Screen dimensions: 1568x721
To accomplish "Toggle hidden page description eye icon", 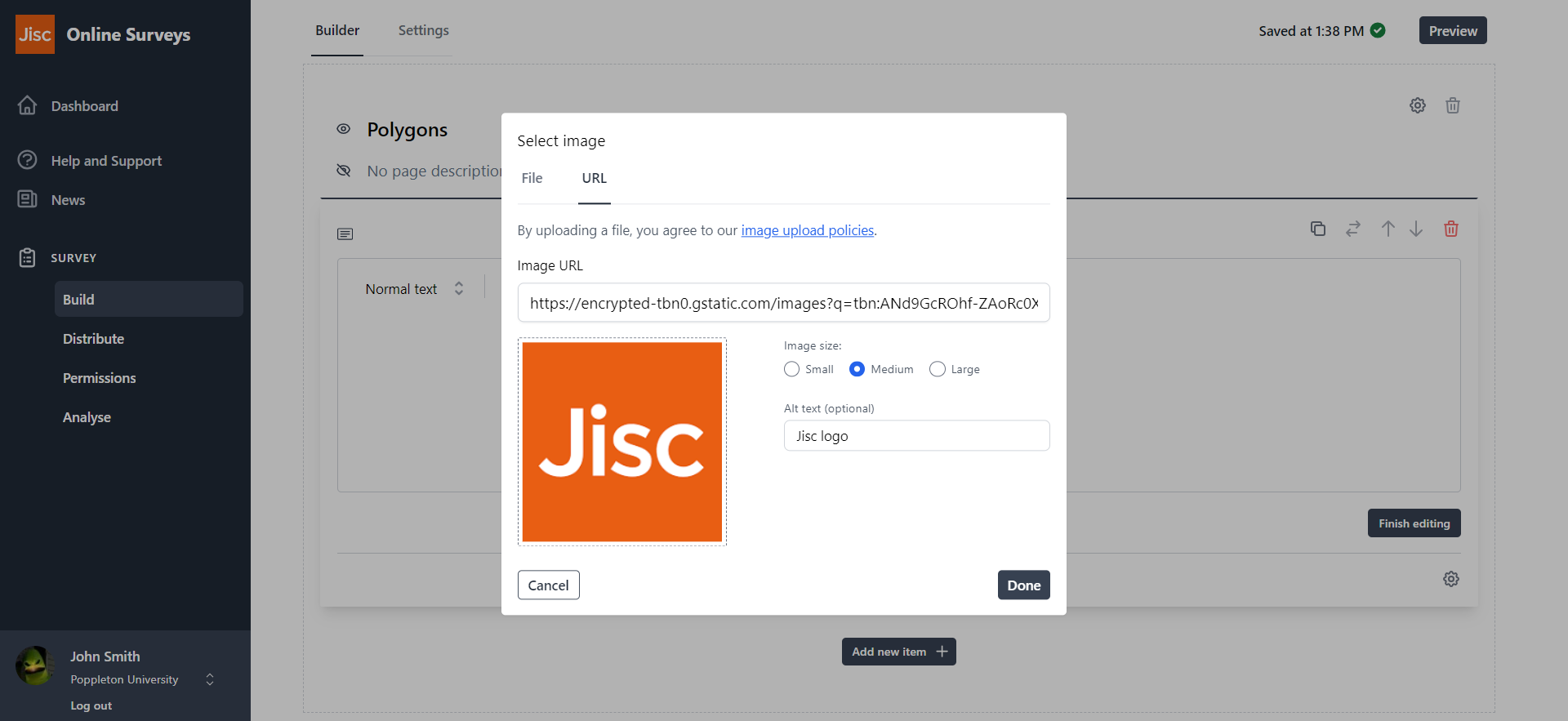I will (x=344, y=171).
